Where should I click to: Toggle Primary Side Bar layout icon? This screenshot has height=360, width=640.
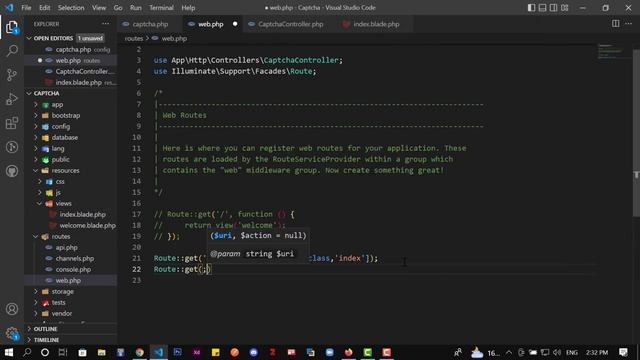(x=531, y=8)
